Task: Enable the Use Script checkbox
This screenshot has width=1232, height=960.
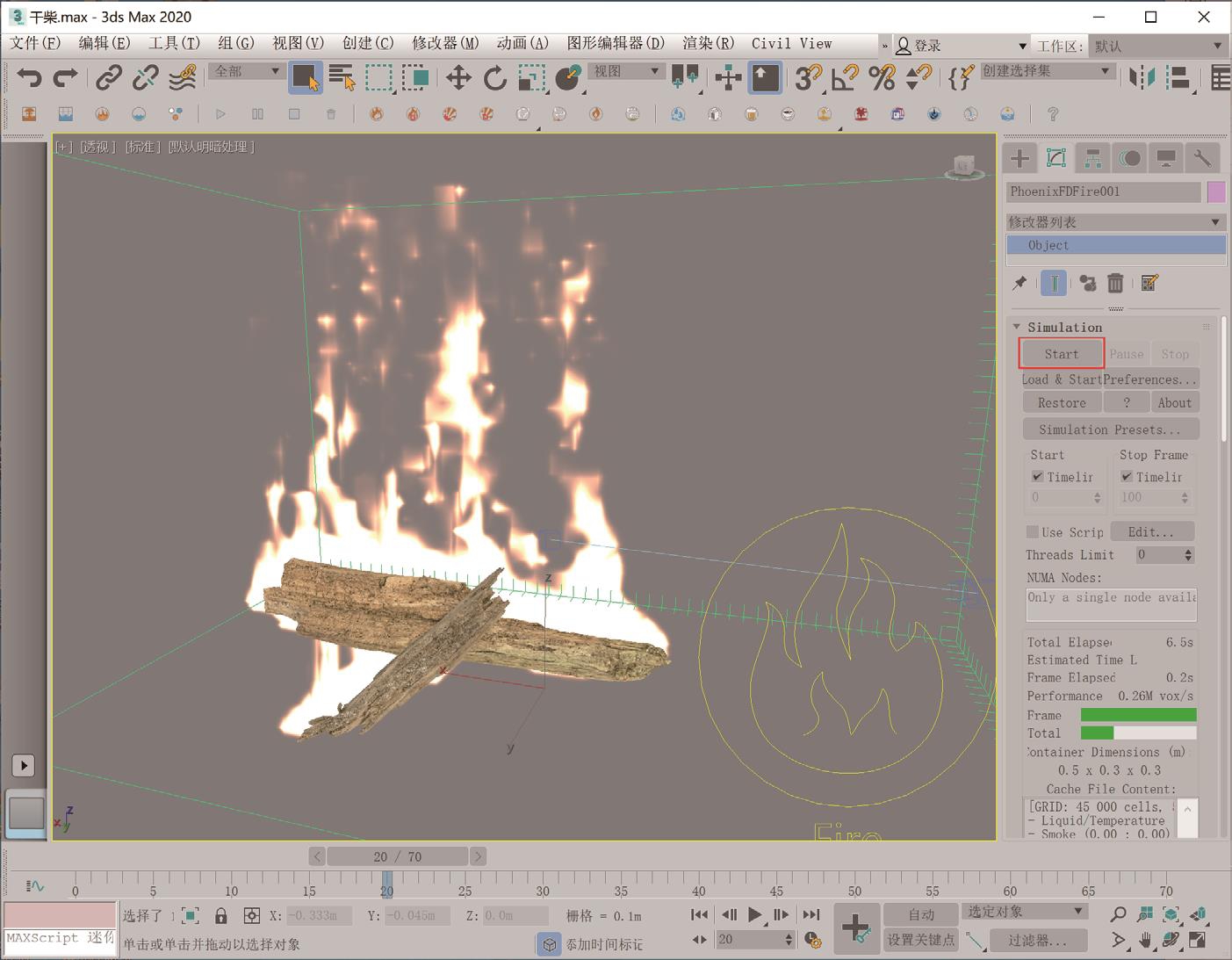Action: [1033, 532]
